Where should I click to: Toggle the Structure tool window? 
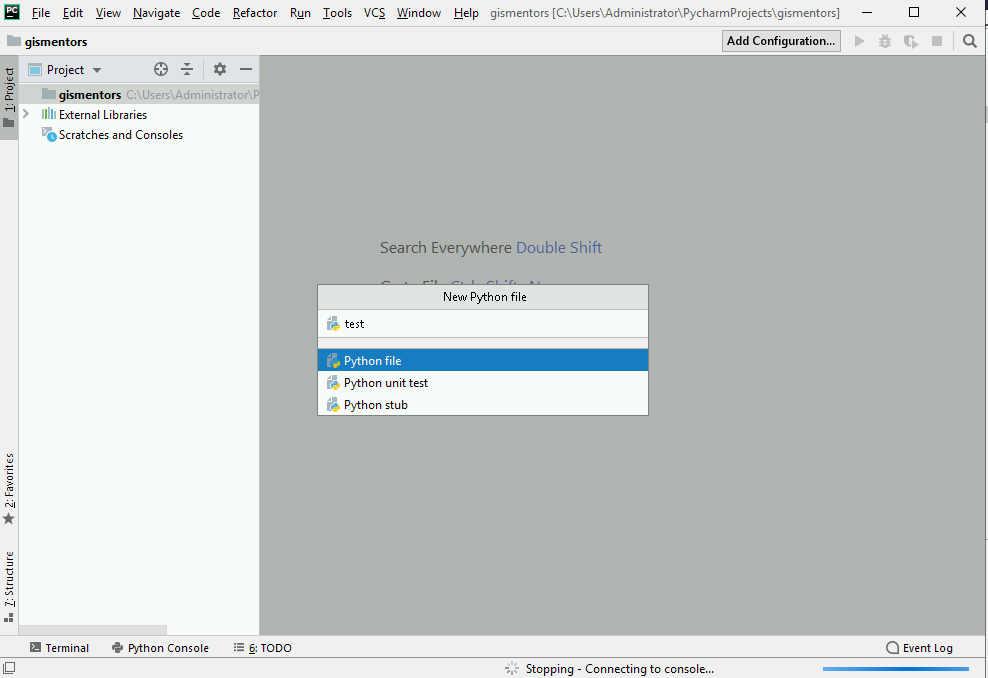9,581
